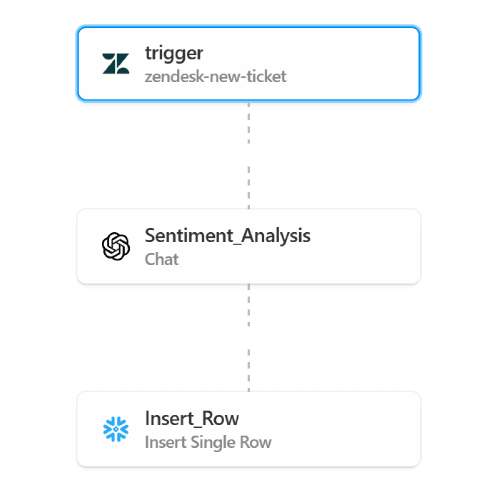
Task: Click the Zendesk logo on the trigger step
Action: [x=116, y=63]
